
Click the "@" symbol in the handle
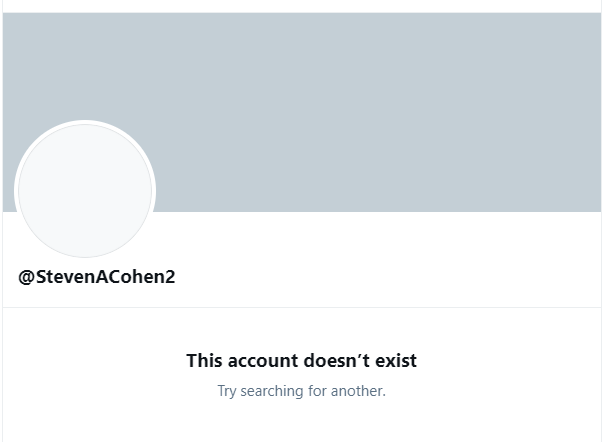[x=26, y=277]
